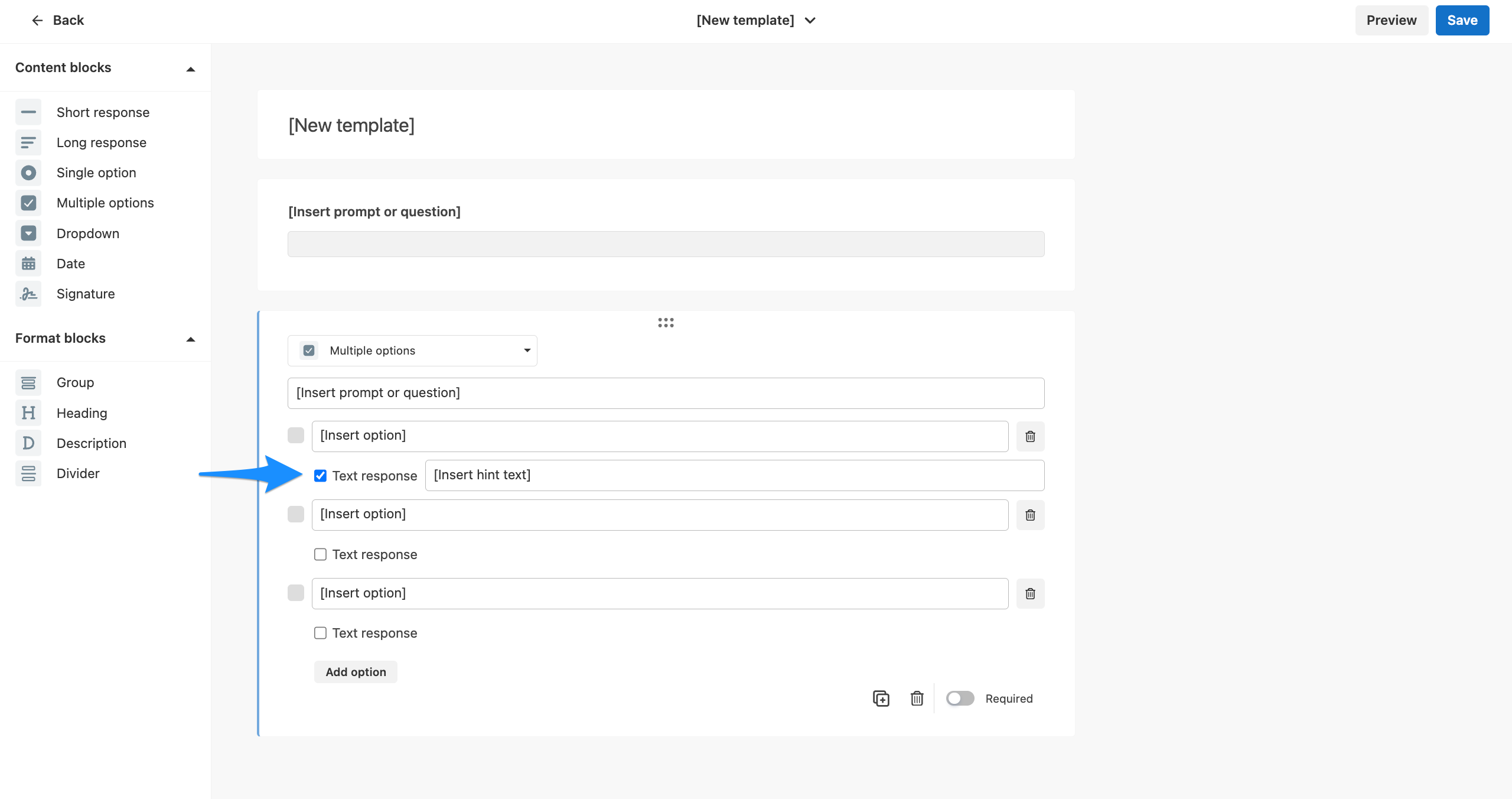Click the Required label text
Screen dimensions: 1512x799
click(x=1009, y=699)
